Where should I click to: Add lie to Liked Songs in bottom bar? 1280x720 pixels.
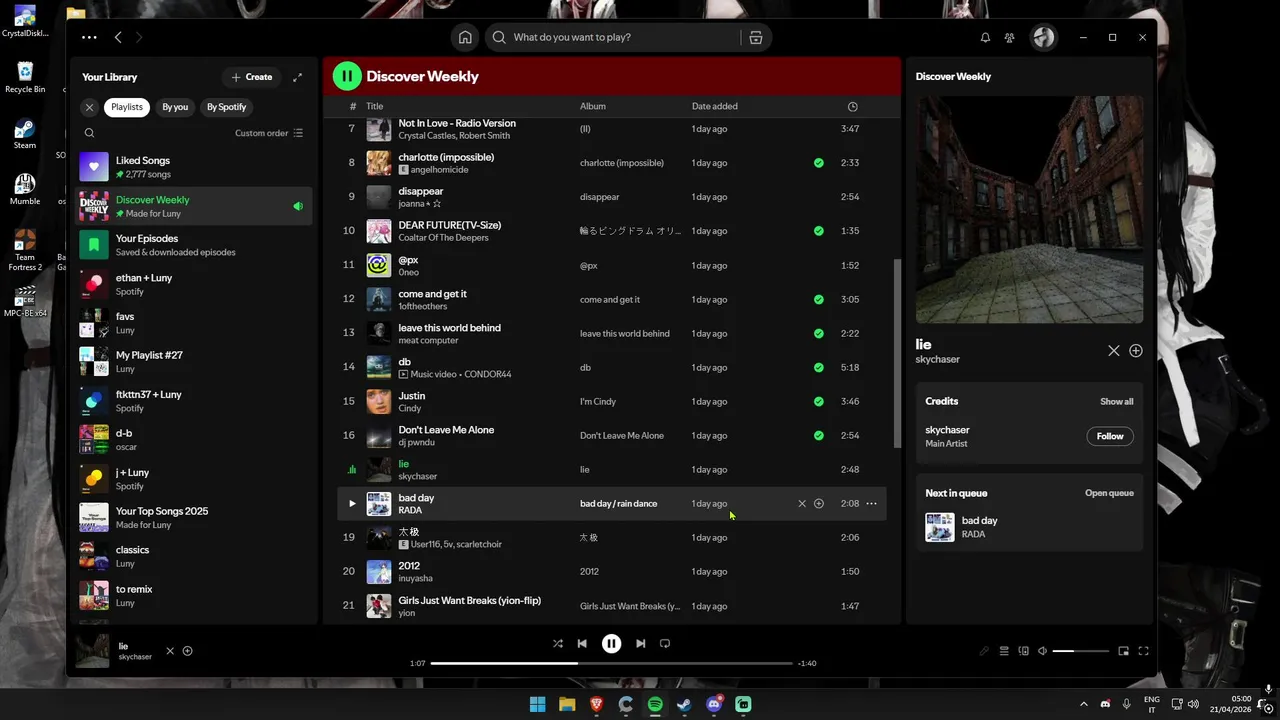click(187, 651)
